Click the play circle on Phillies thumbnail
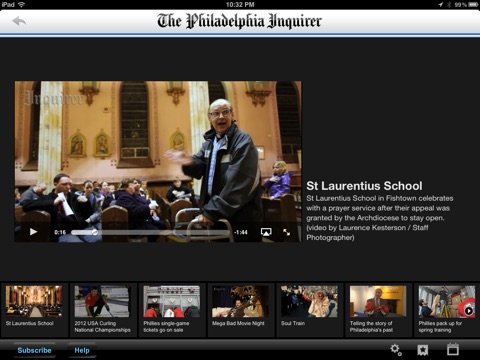This screenshot has width=480, height=360. coord(469,311)
